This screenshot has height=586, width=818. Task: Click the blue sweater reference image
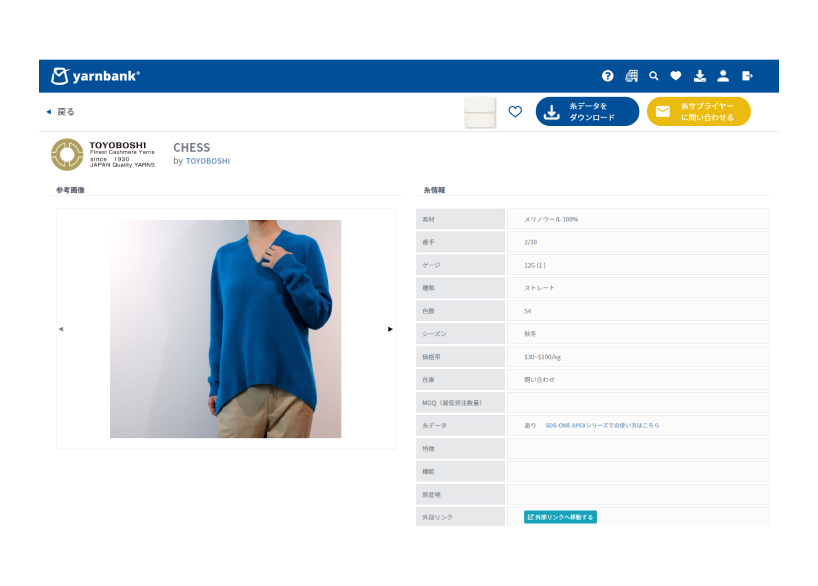pyautogui.click(x=226, y=329)
